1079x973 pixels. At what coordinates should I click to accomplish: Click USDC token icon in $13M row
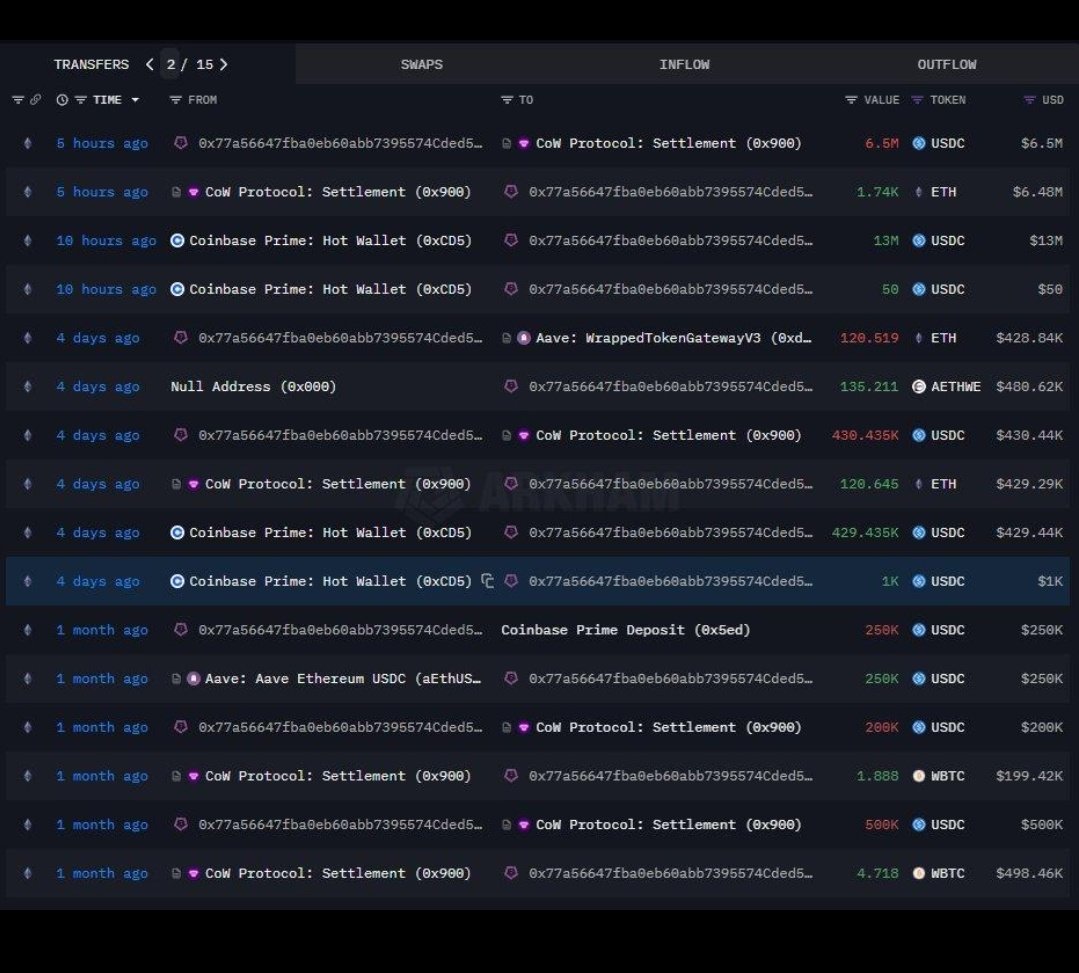pyautogui.click(x=919, y=240)
